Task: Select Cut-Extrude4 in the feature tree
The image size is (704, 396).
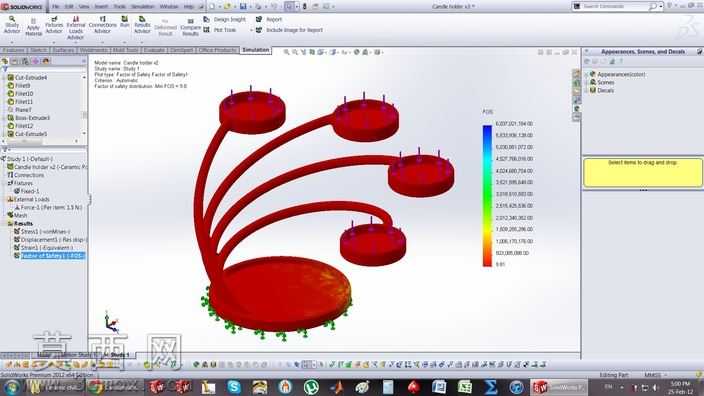Action: coord(27,78)
